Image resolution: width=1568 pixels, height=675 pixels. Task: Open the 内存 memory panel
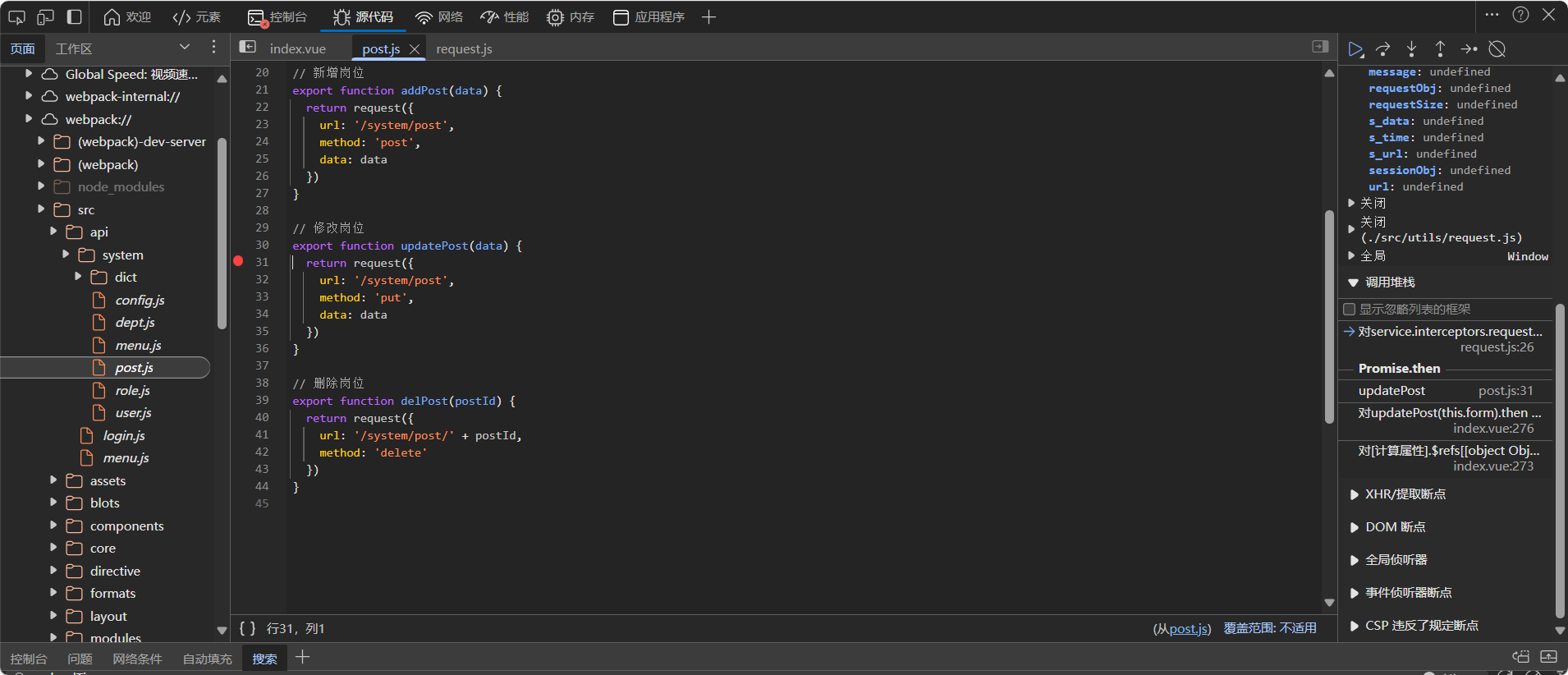coord(571,16)
